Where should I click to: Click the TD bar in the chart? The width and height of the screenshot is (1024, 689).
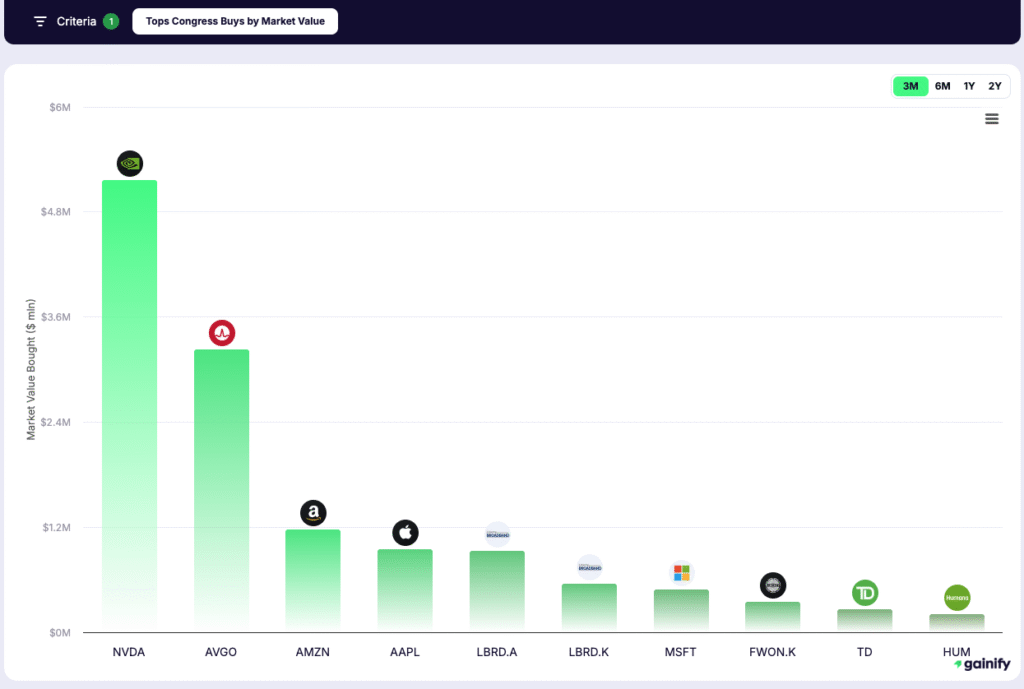(865, 620)
